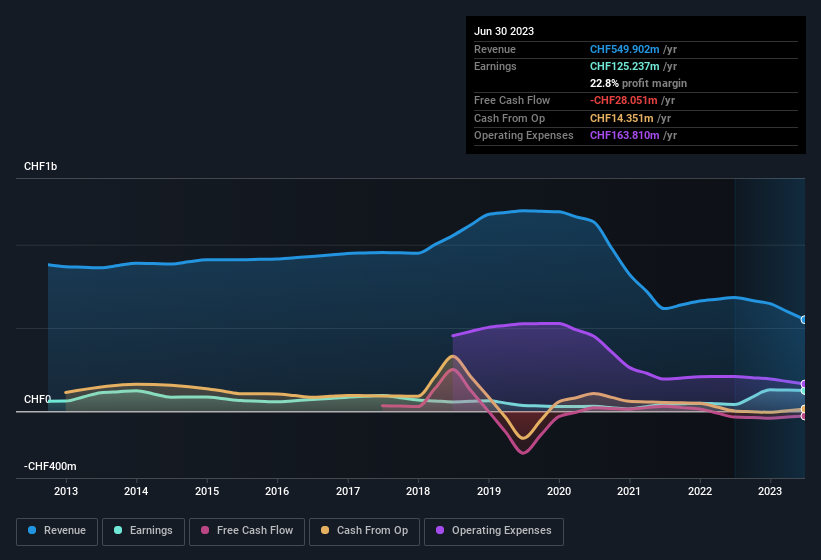Viewport: 821px width, 560px height.
Task: Click the CHF14.351m cash from op value
Action: pyautogui.click(x=622, y=118)
